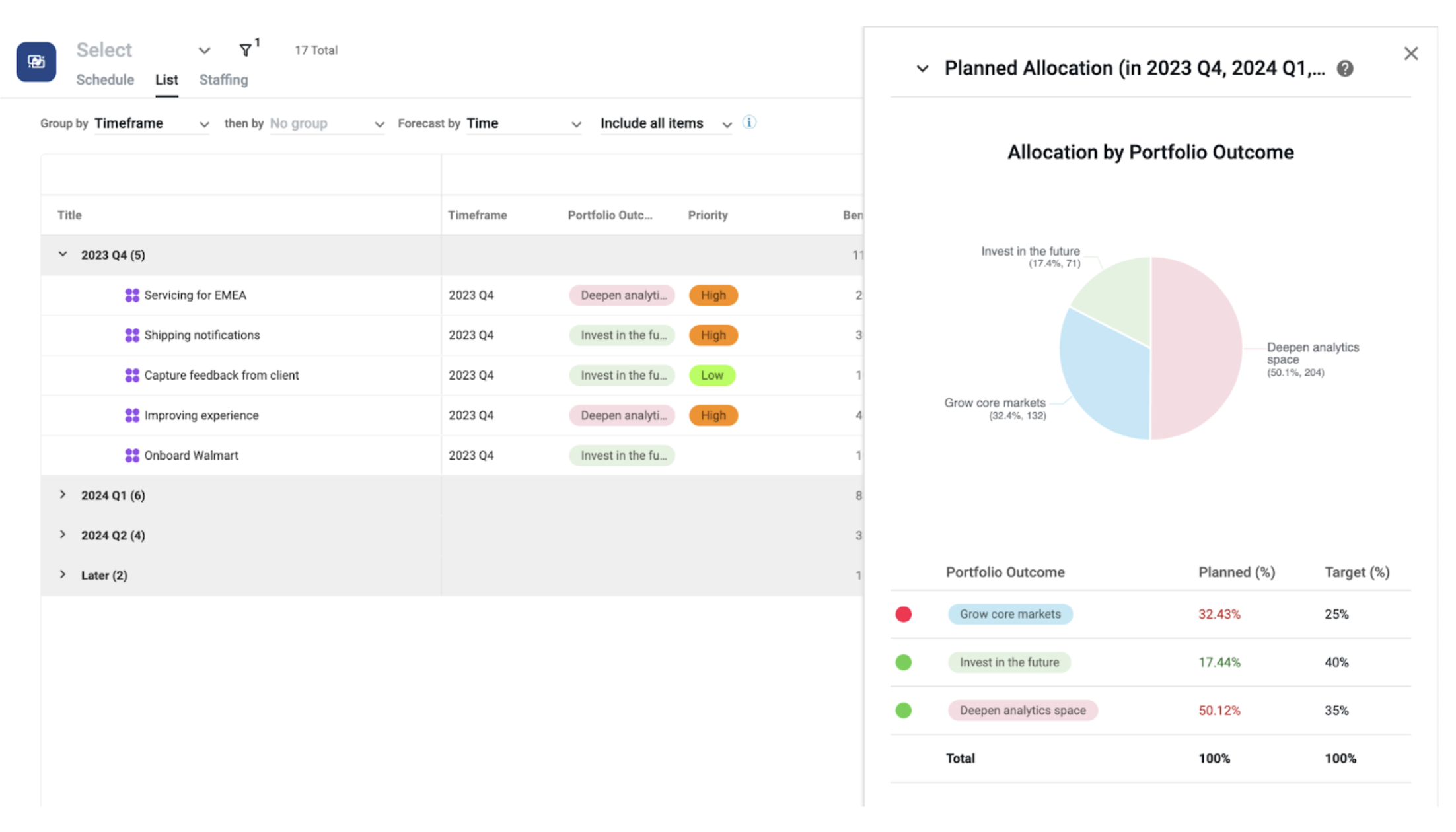Expand the 2024 Q1 group row
The height and width of the screenshot is (832, 1456).
coord(64,494)
